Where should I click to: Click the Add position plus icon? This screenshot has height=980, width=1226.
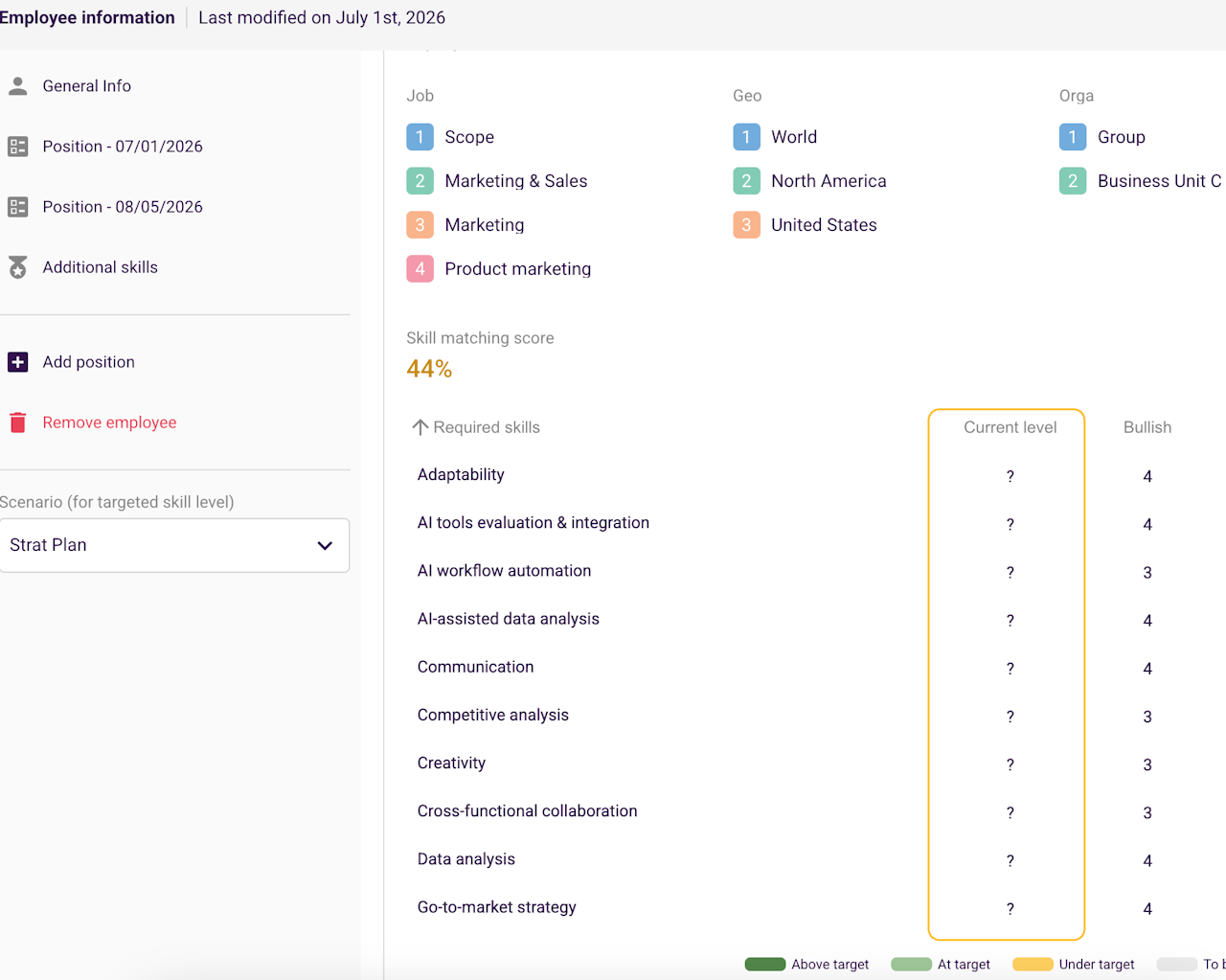point(17,362)
